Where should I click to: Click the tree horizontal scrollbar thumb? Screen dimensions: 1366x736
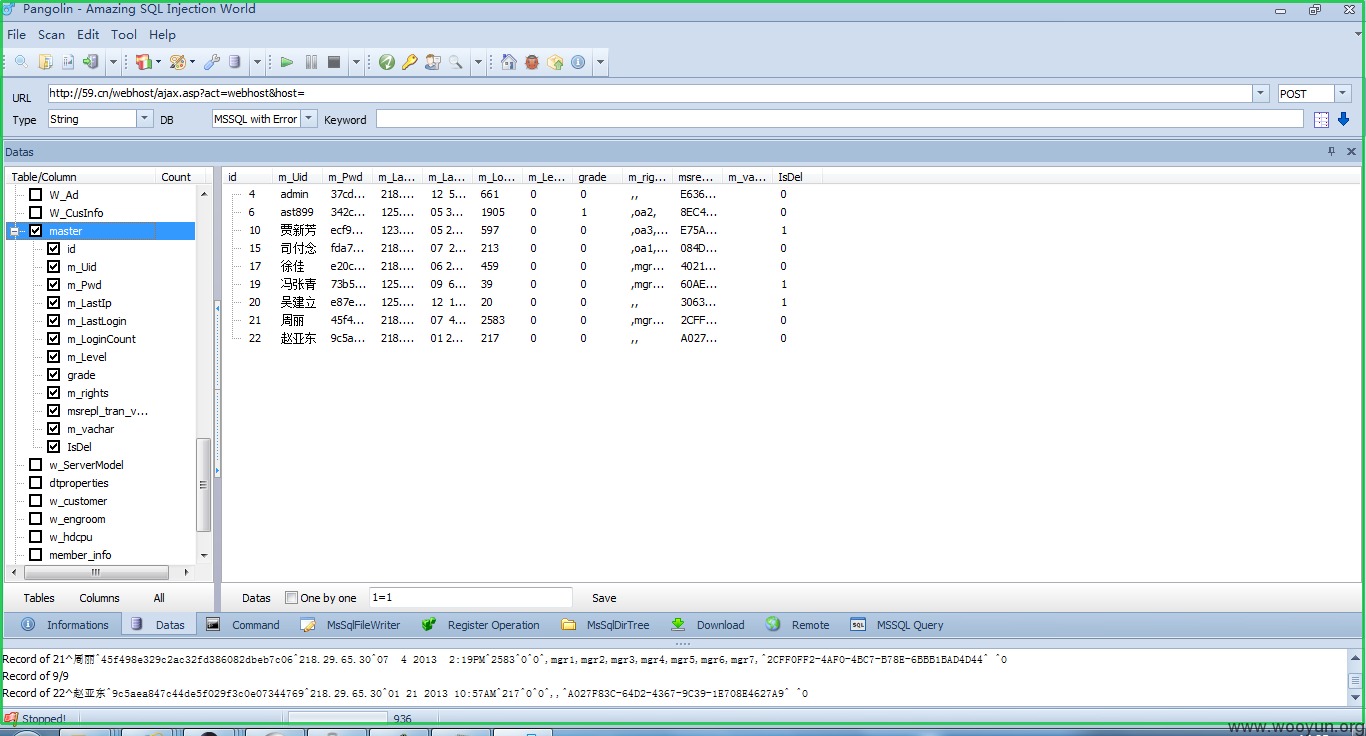(x=96, y=573)
